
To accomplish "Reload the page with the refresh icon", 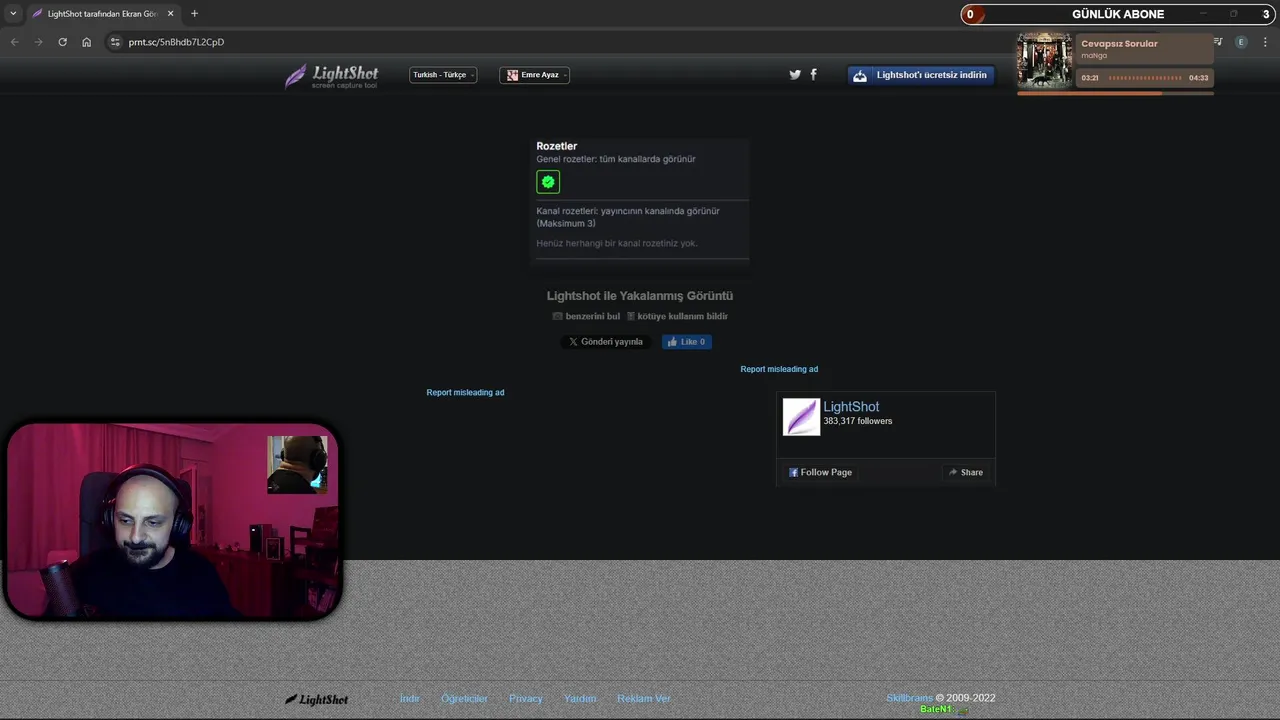I will (62, 42).
